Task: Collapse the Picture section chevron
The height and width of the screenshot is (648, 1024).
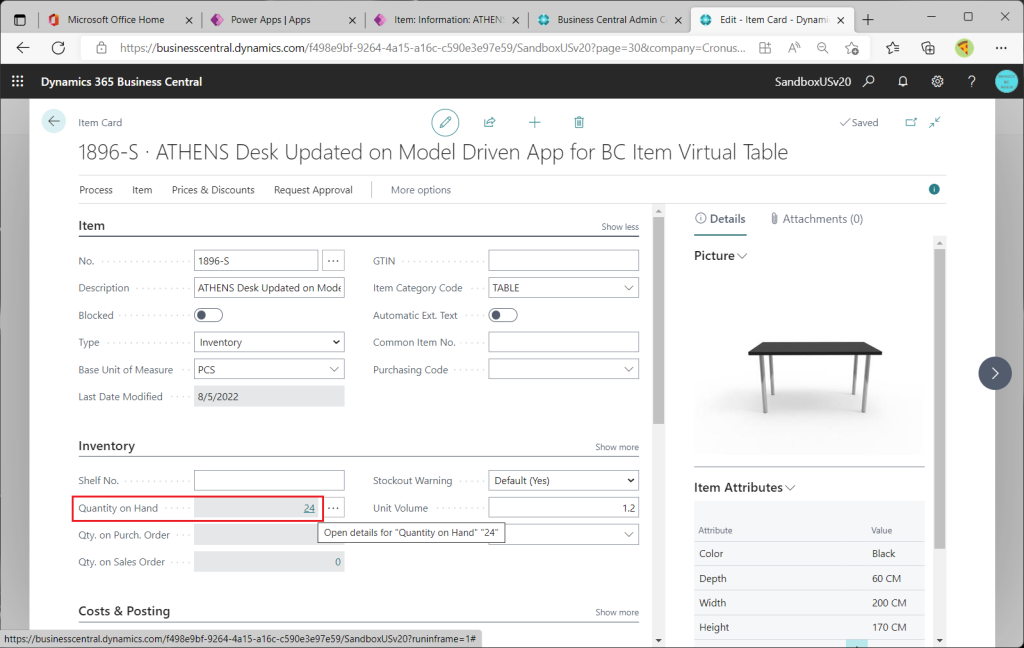Action: pos(742,256)
